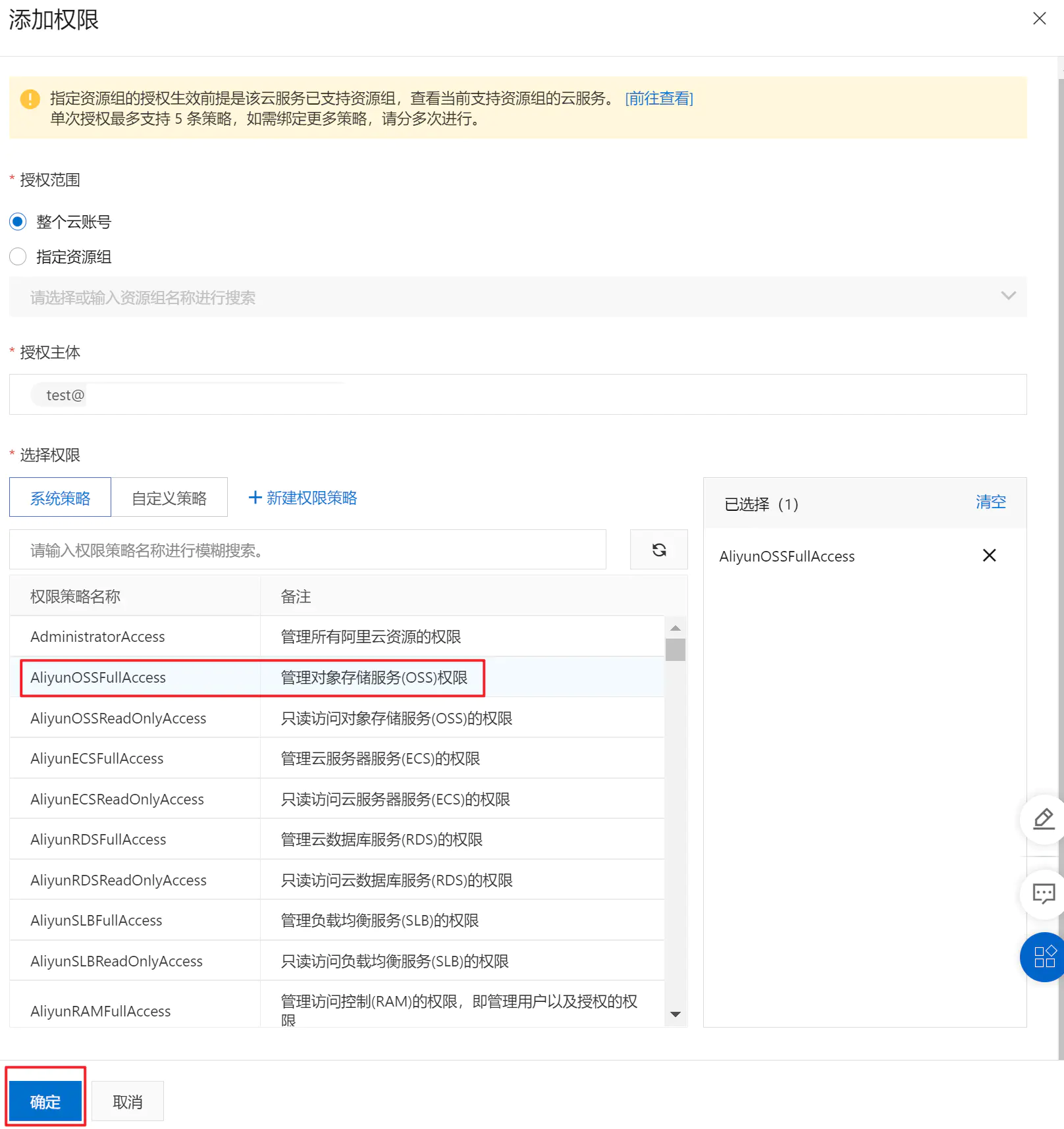Screen dimensions: 1064x1129
Task: Open the 前往查看 link in notice
Action: point(658,99)
